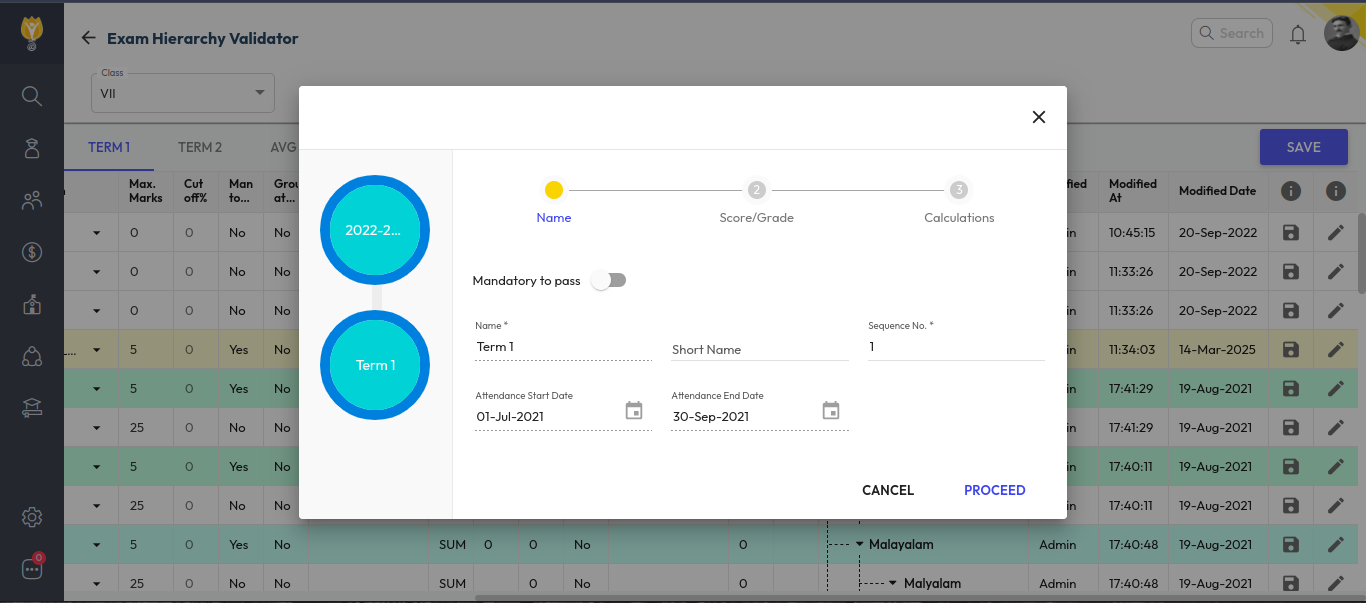
Task: Close the dialog with the X button
Action: tap(1038, 117)
